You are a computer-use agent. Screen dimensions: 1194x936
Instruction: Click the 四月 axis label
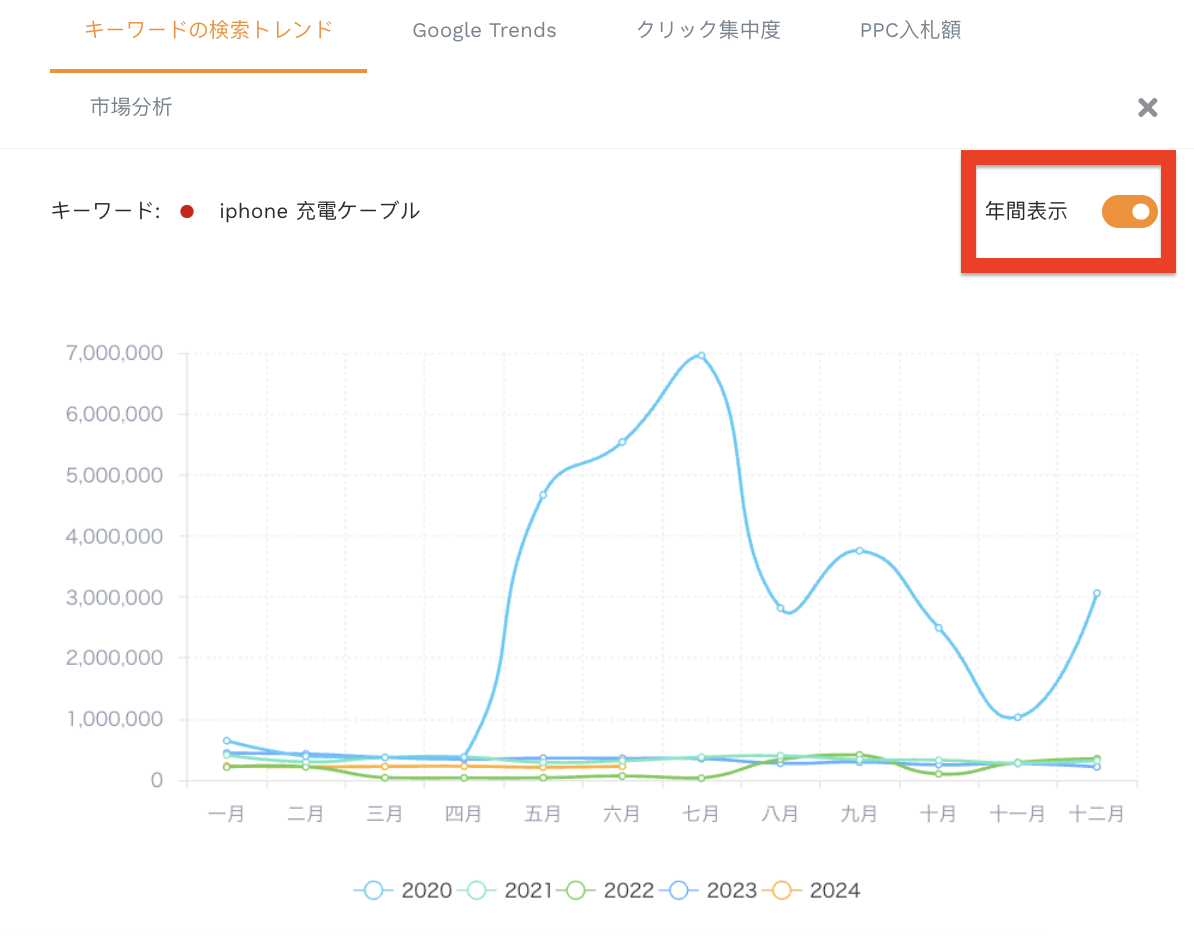[464, 814]
